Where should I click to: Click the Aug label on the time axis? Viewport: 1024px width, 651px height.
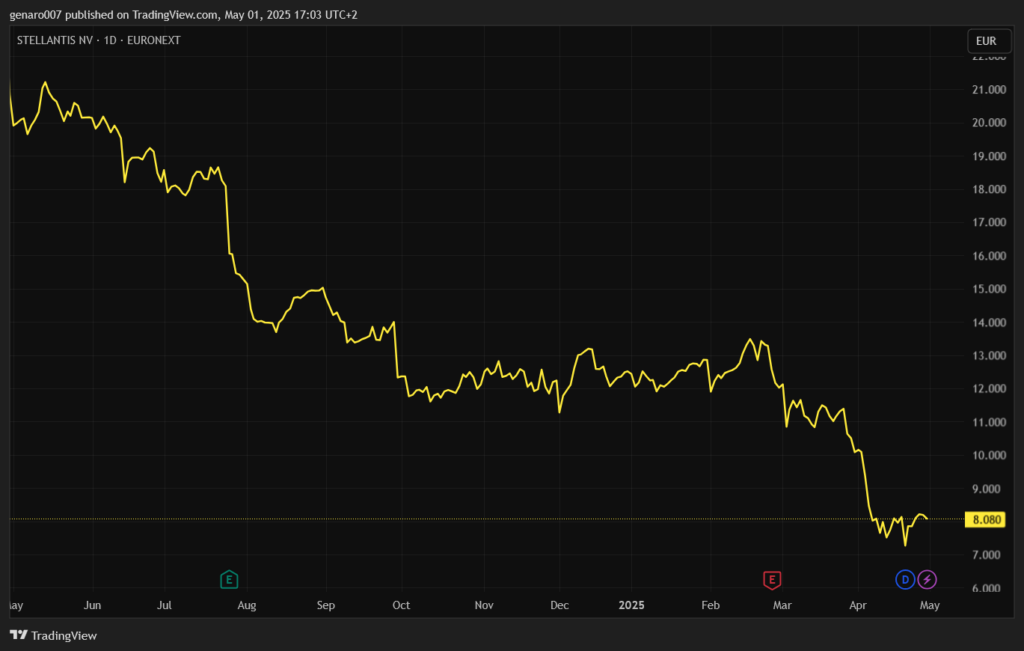point(247,605)
